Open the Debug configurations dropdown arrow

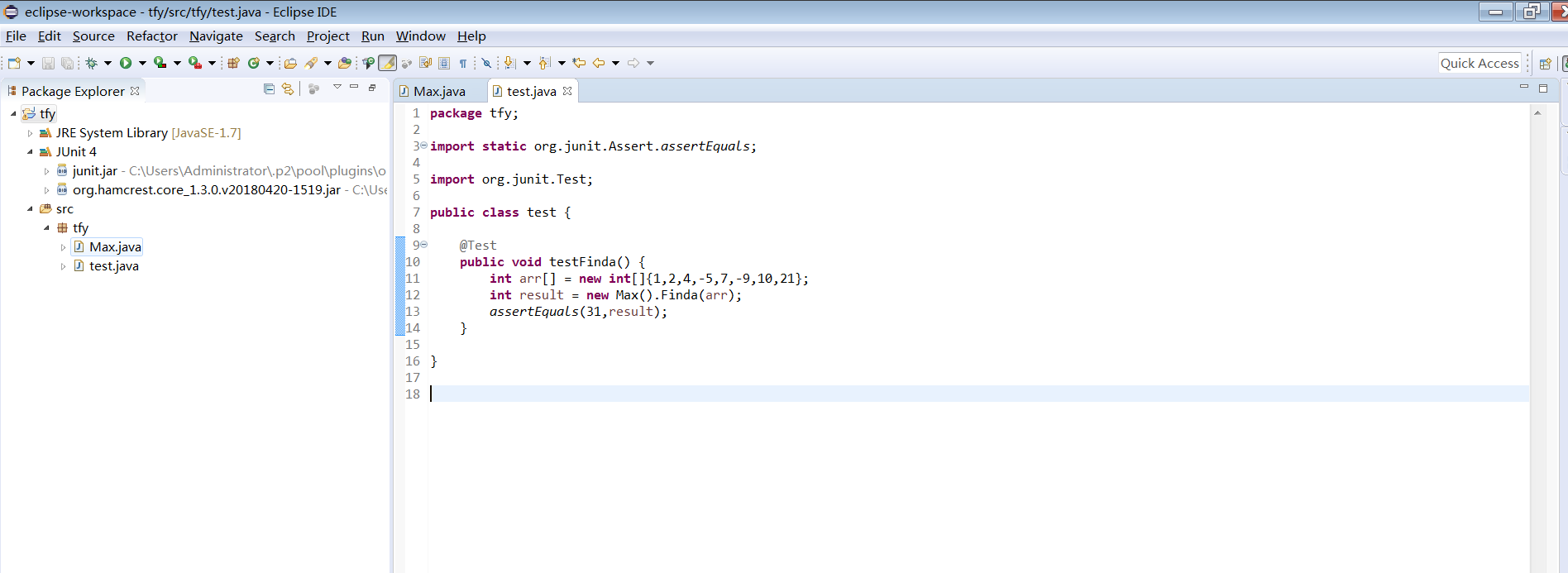[x=108, y=63]
